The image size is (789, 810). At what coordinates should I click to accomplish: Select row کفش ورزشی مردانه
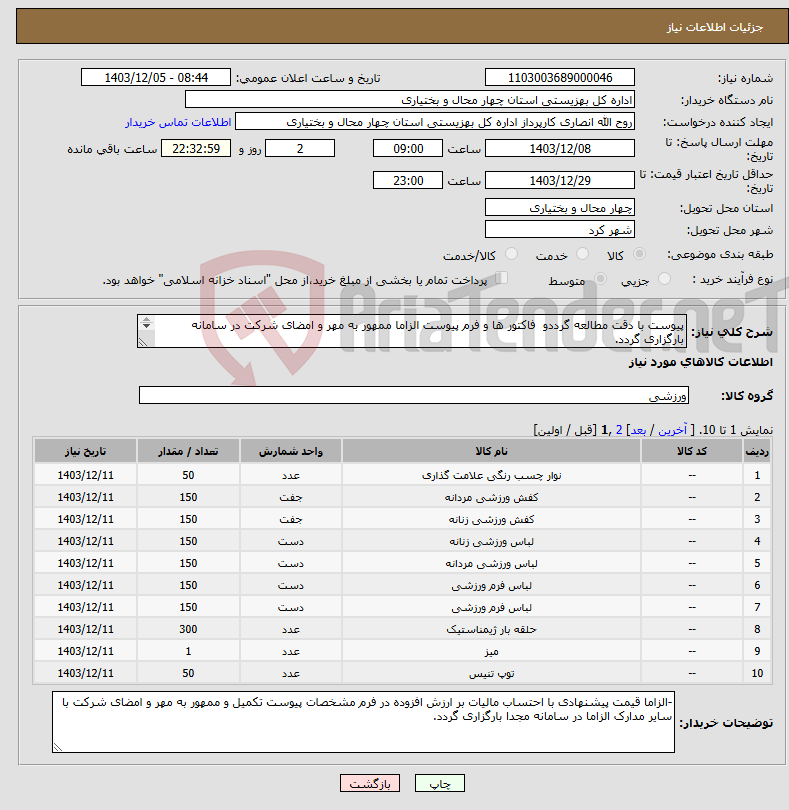pyautogui.click(x=402, y=497)
